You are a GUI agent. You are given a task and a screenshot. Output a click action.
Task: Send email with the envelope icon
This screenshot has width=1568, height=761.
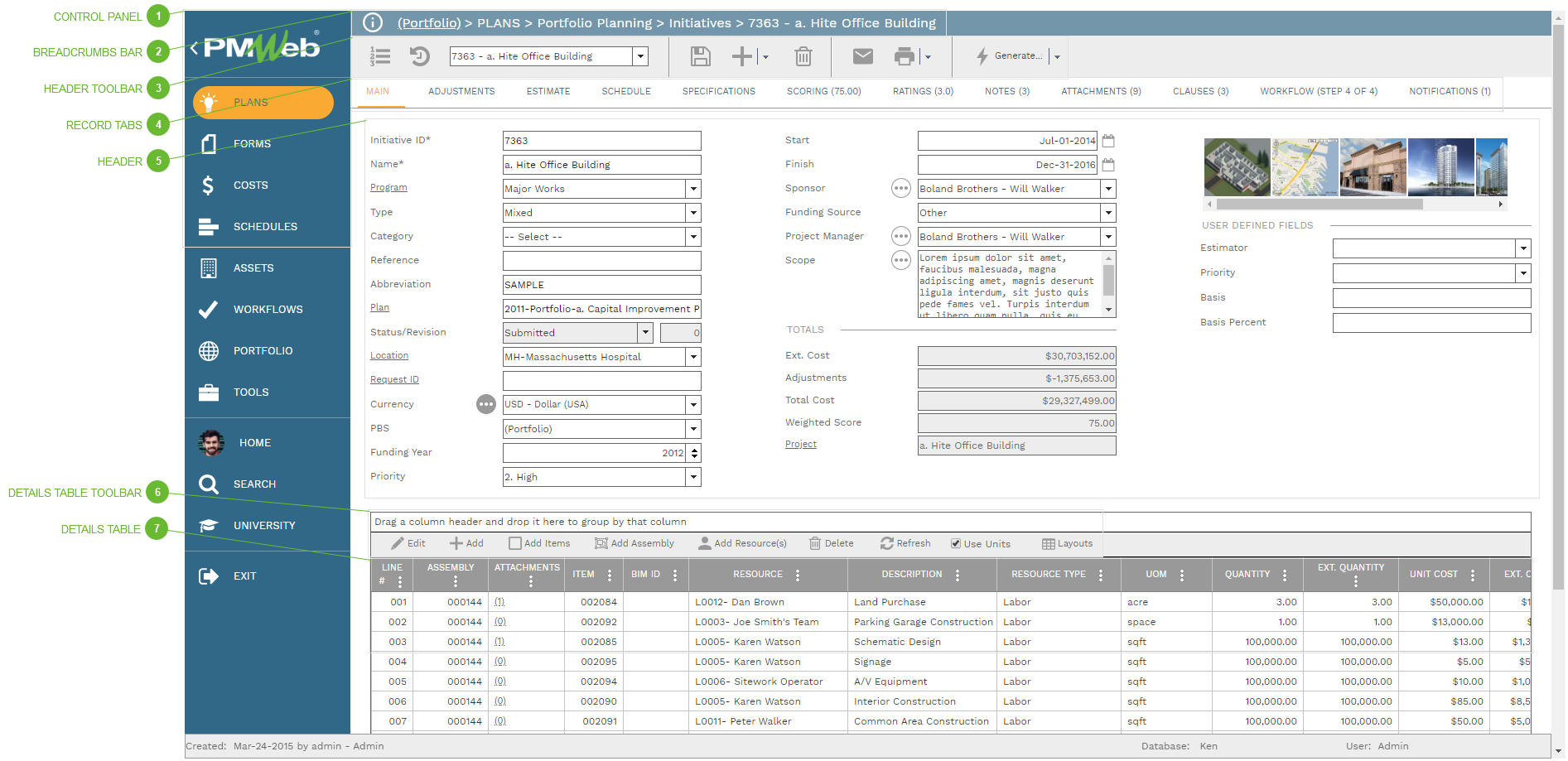(863, 56)
